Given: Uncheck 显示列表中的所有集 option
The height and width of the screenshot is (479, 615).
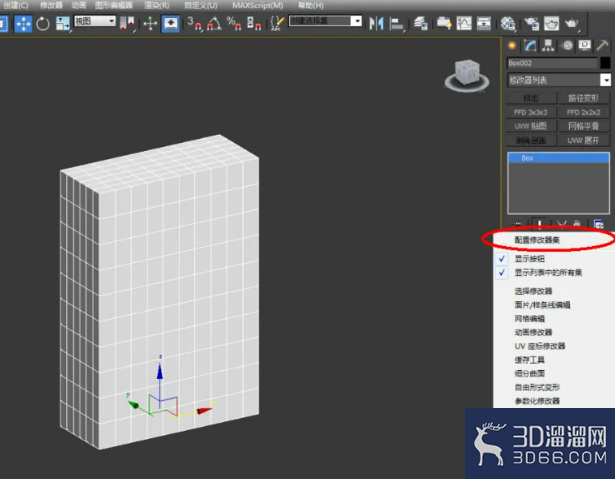Looking at the screenshot, I should [554, 272].
